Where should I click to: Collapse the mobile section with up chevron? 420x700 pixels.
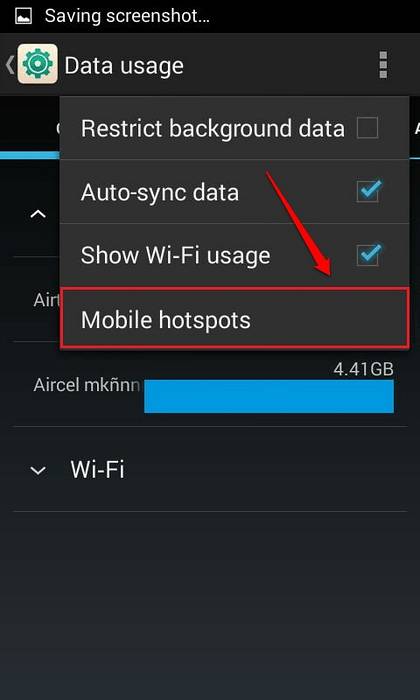pyautogui.click(x=38, y=214)
